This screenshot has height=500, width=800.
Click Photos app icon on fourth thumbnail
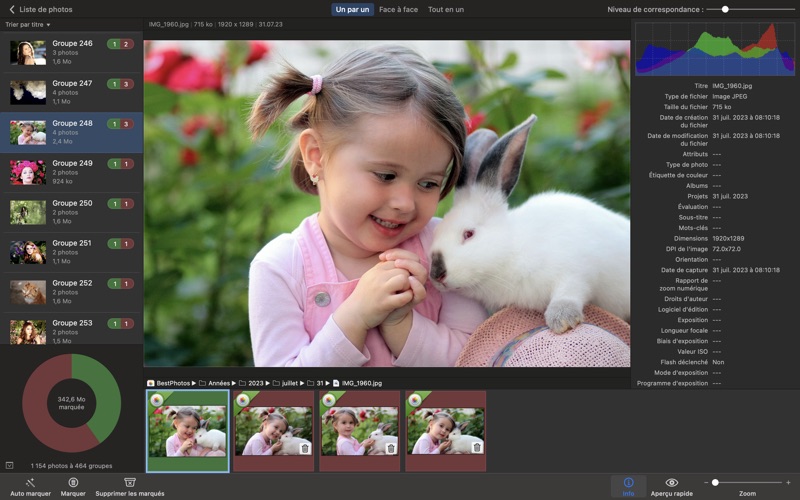click(415, 400)
